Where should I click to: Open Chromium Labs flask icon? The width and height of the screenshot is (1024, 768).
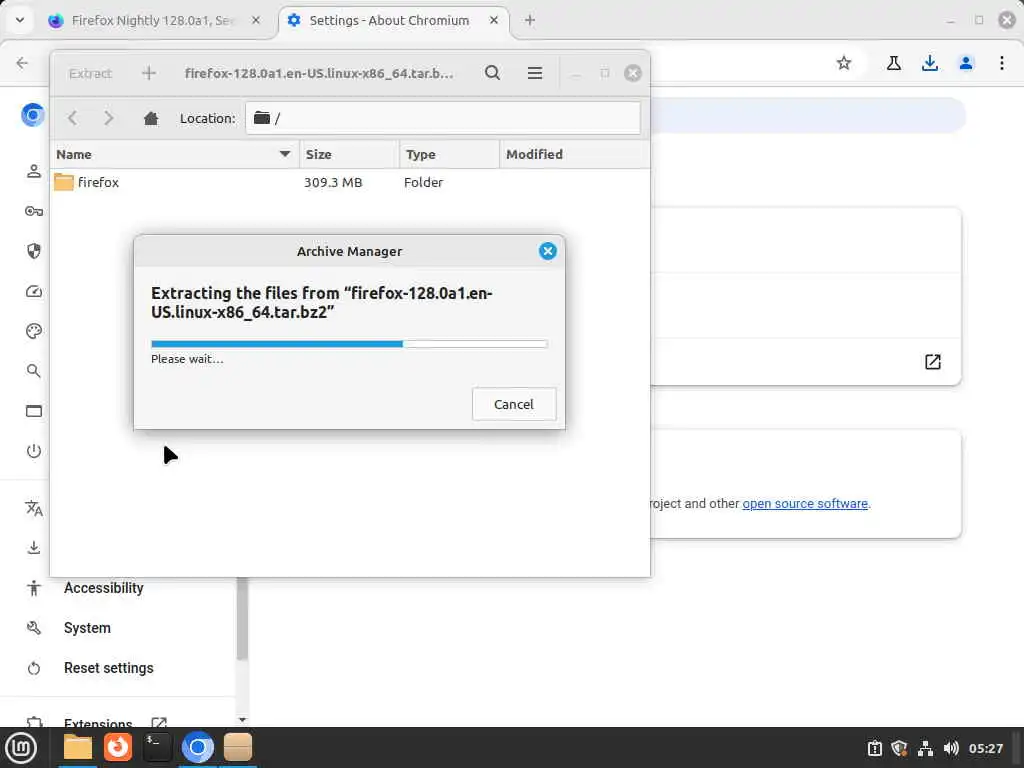894,63
